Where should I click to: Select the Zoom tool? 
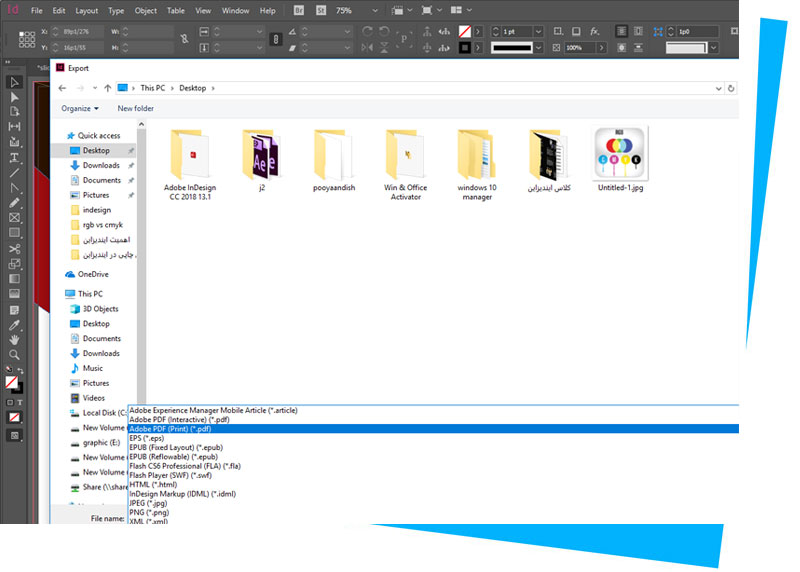coord(14,355)
